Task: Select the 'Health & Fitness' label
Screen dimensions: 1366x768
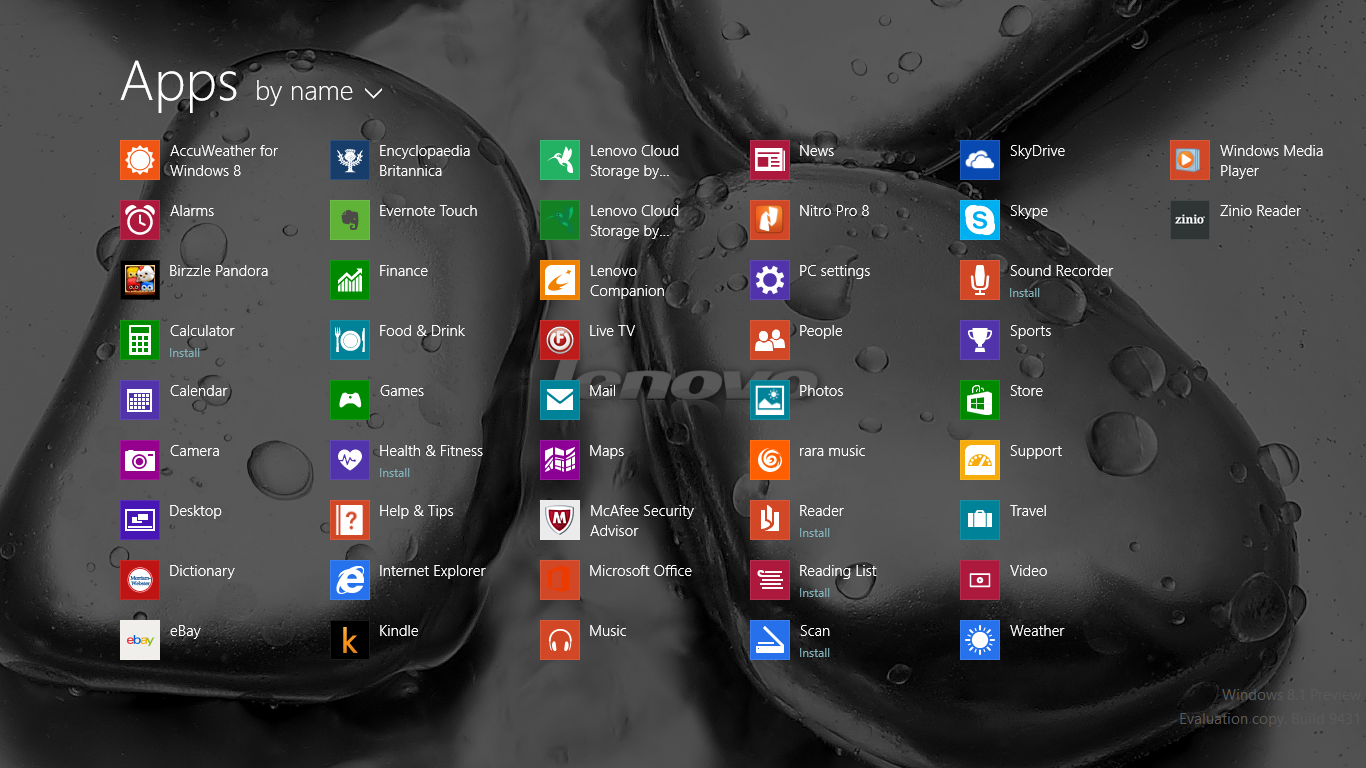Action: tap(431, 451)
